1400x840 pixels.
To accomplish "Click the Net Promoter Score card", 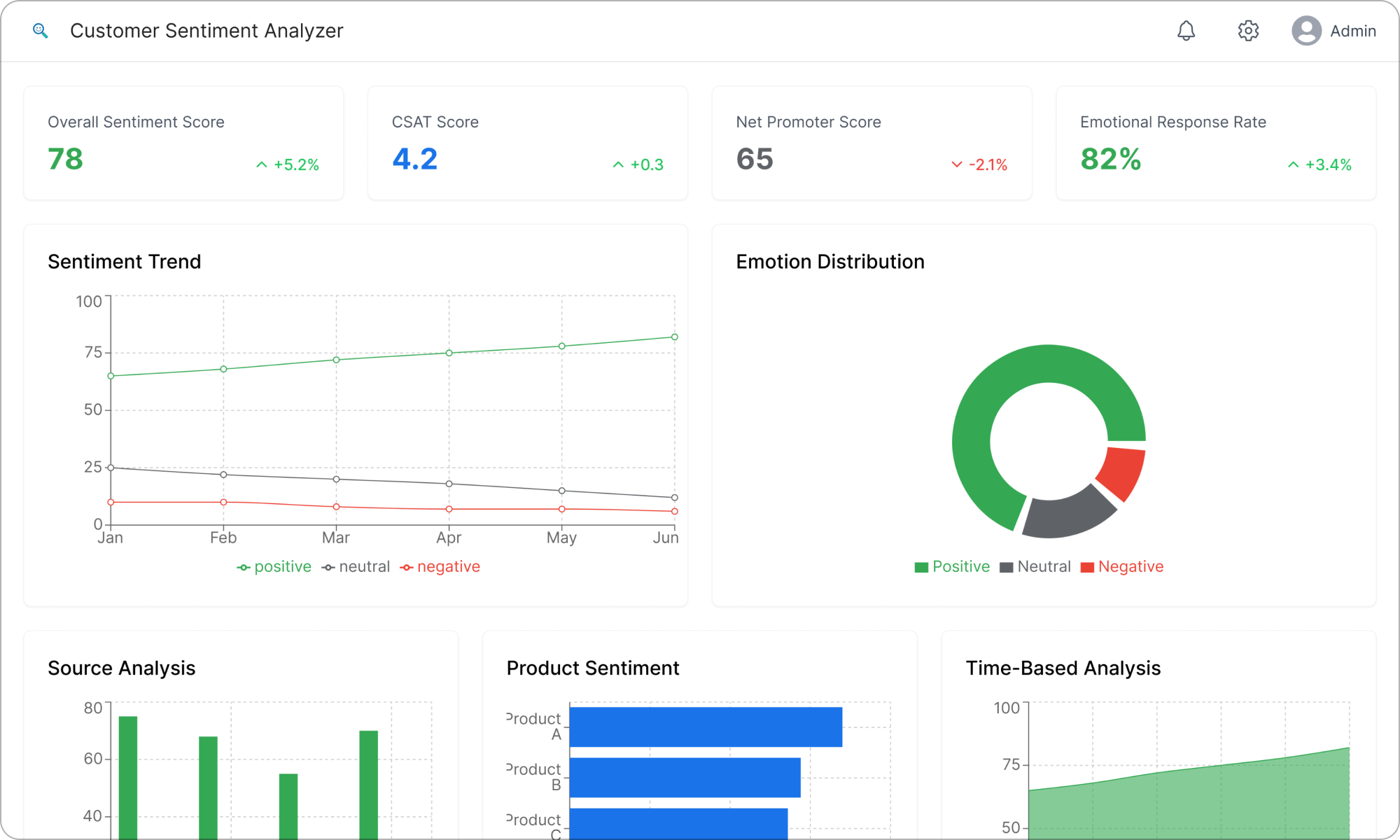I will [x=871, y=143].
